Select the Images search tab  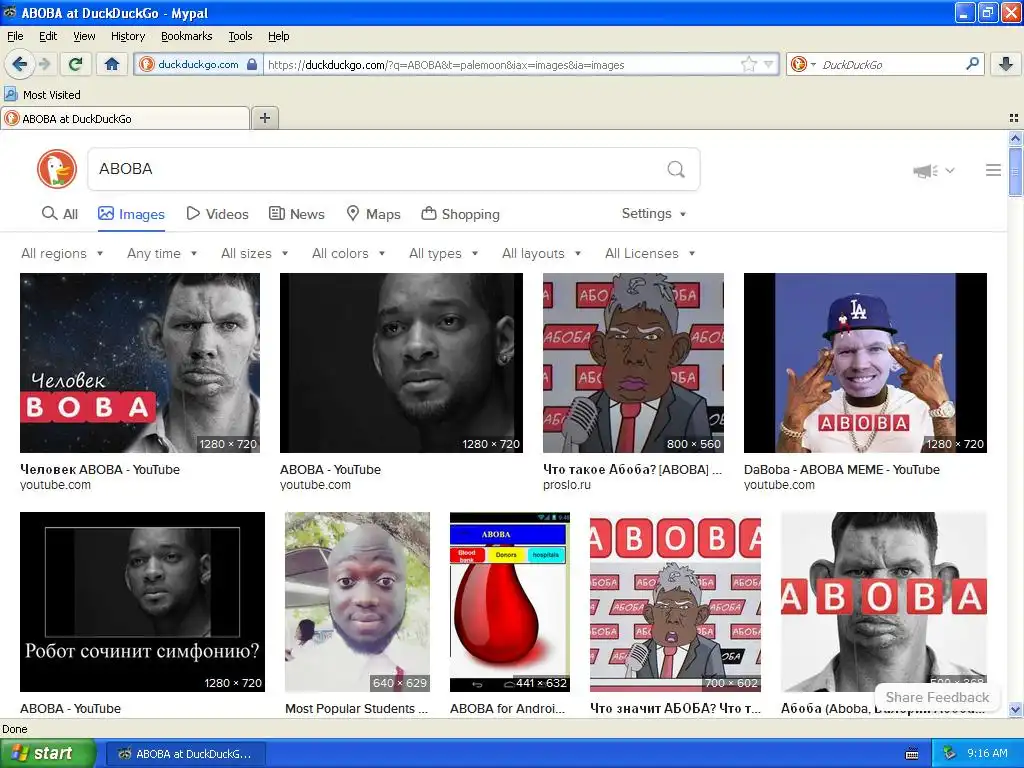131,214
